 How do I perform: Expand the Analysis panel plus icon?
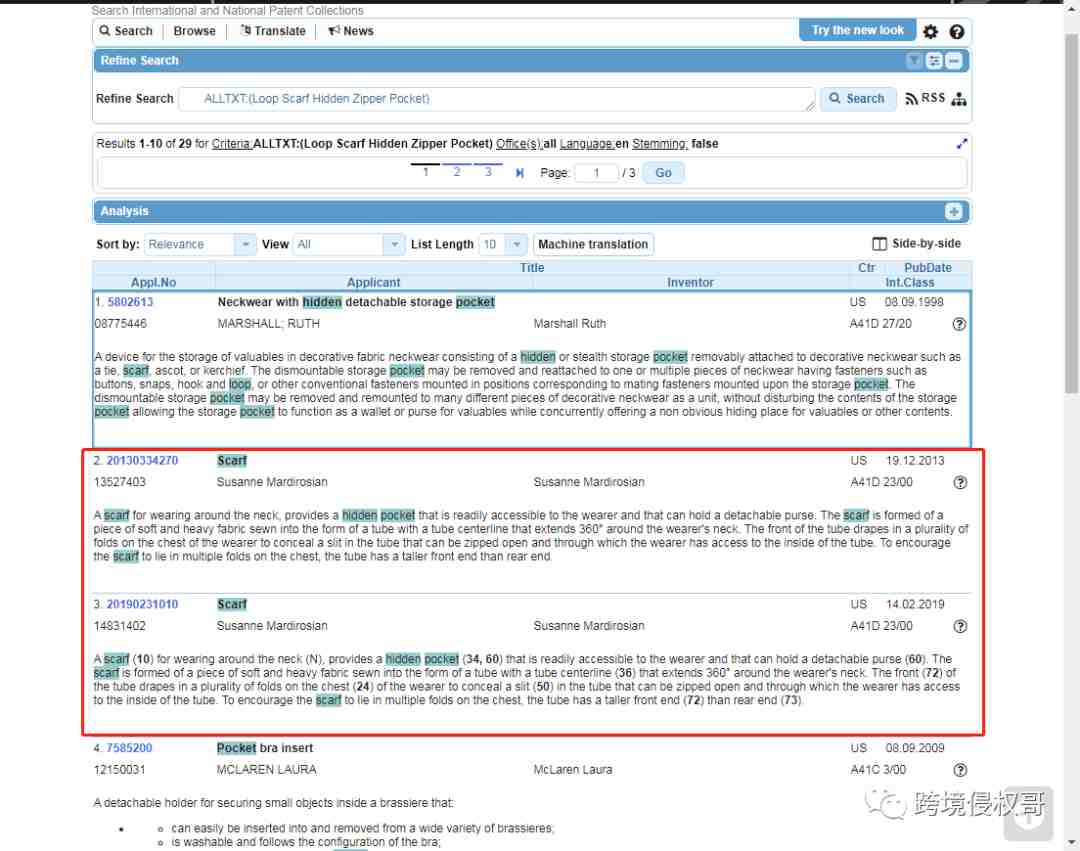[x=953, y=211]
